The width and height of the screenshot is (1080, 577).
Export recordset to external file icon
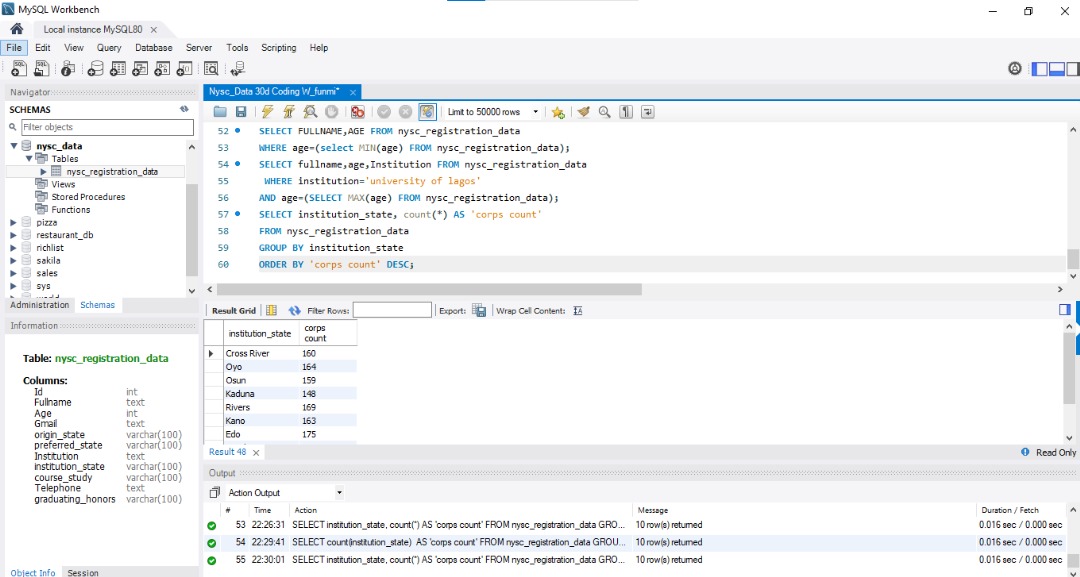click(x=479, y=311)
